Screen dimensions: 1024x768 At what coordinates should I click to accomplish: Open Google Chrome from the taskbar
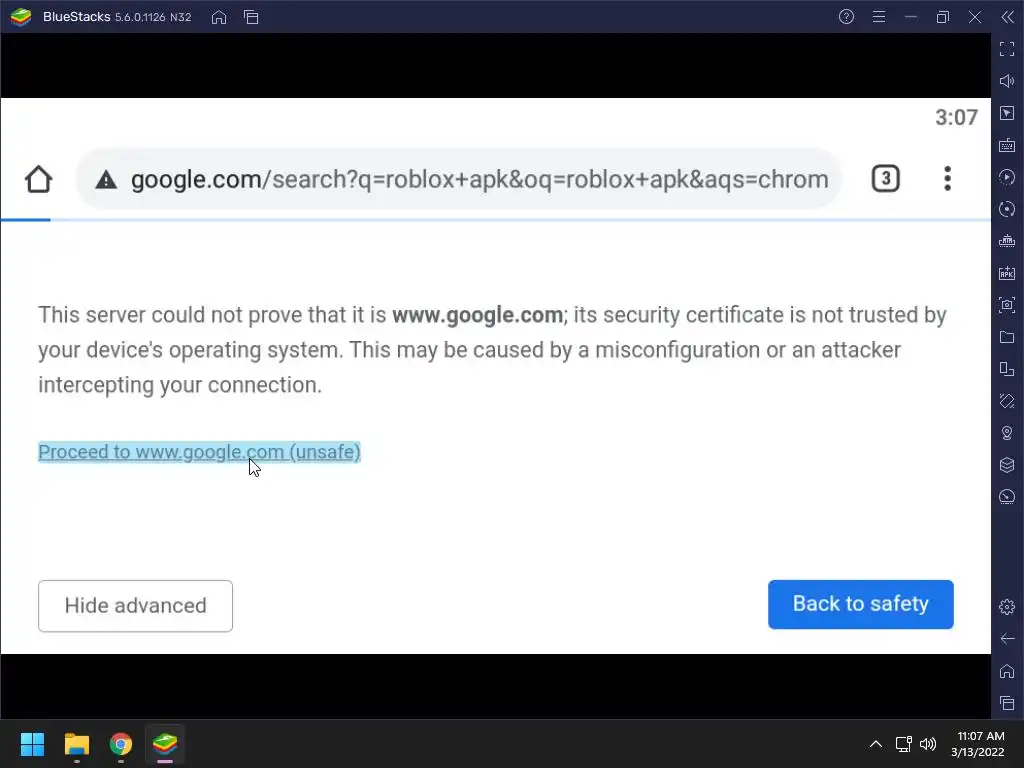point(121,744)
